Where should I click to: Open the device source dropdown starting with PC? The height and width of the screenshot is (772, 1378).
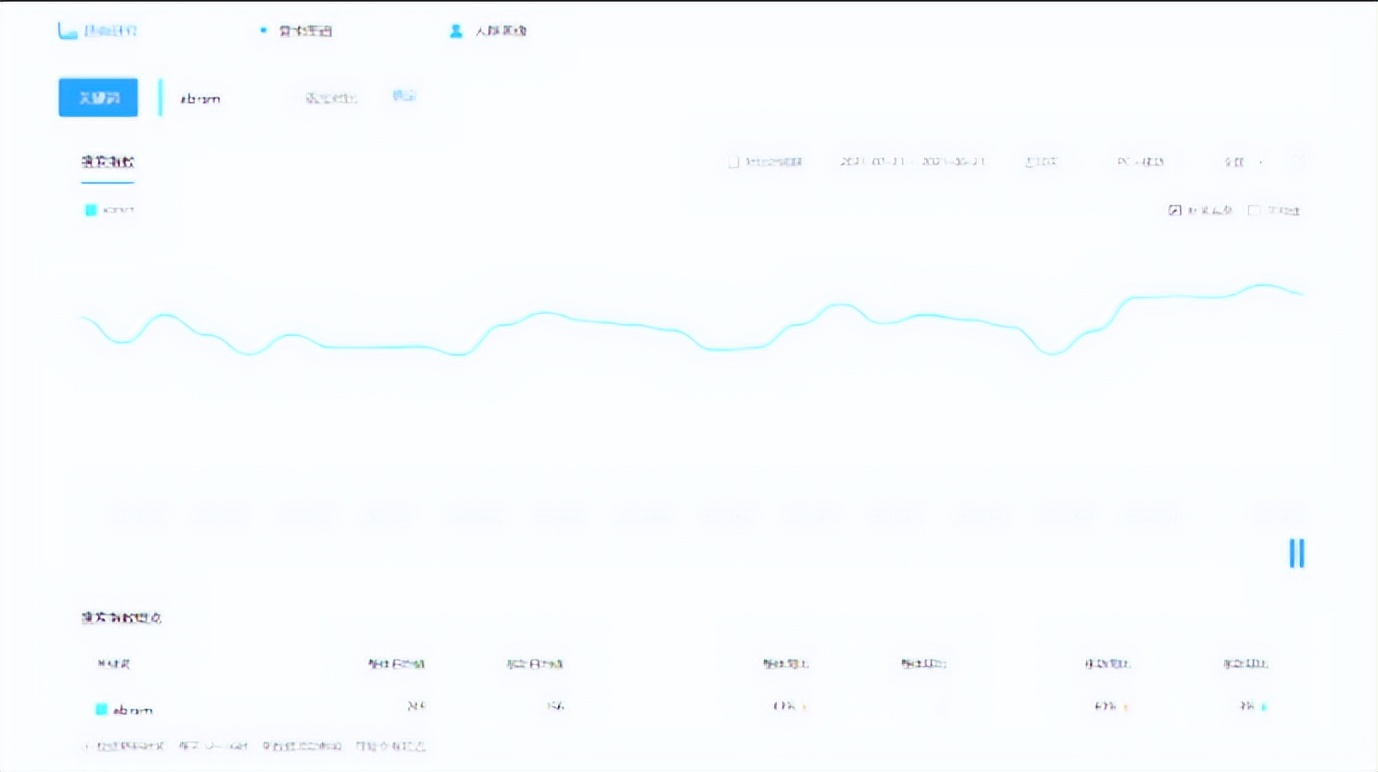pyautogui.click(x=1140, y=162)
